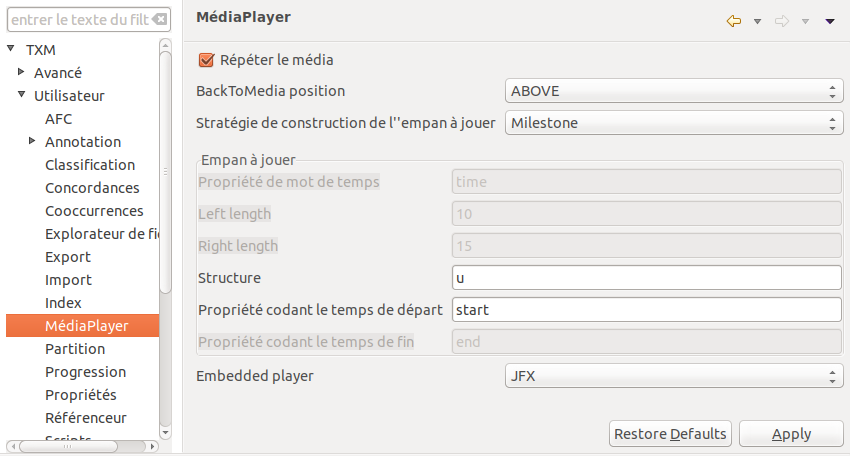850x456 pixels.
Task: Expand the Avancé tree node
Action: (22, 72)
